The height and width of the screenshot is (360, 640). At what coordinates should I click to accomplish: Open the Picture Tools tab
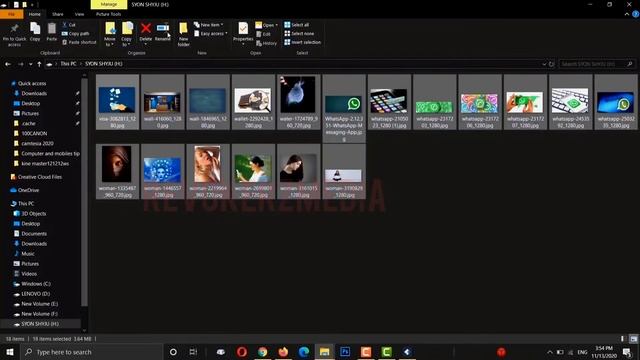click(108, 14)
